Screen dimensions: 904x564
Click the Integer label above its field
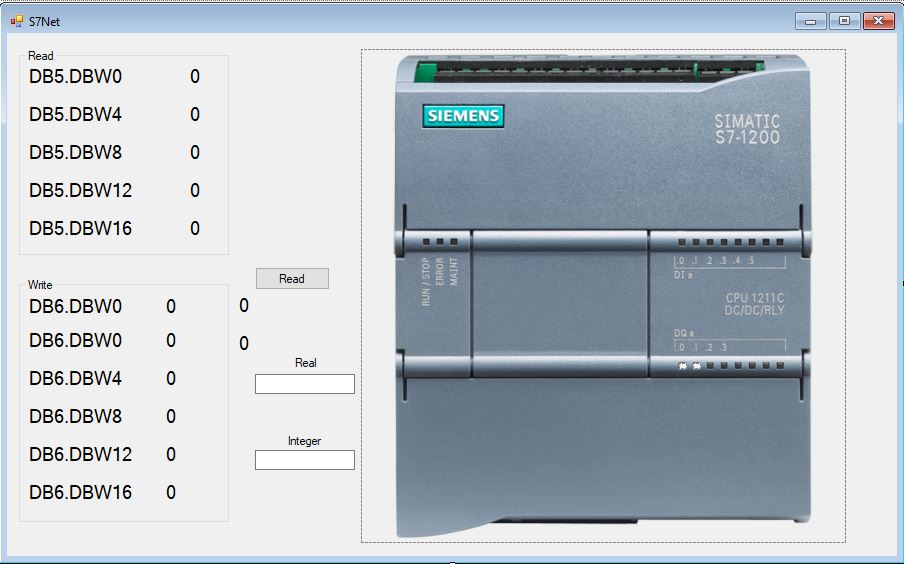tap(304, 441)
